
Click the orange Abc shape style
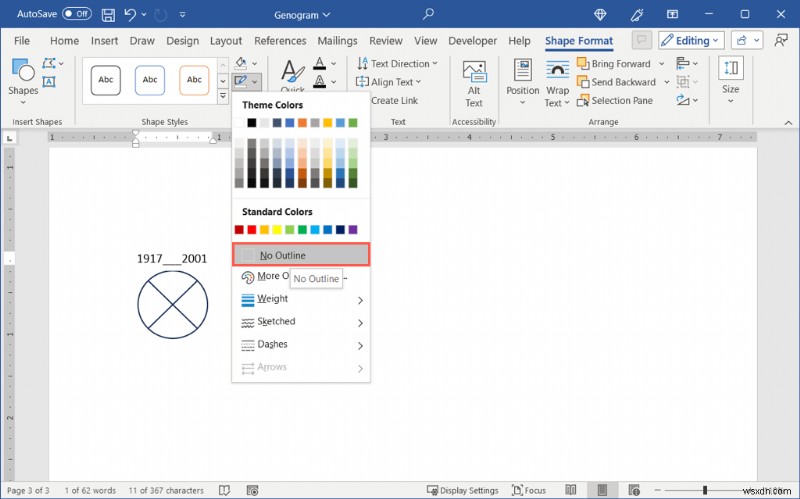[194, 80]
